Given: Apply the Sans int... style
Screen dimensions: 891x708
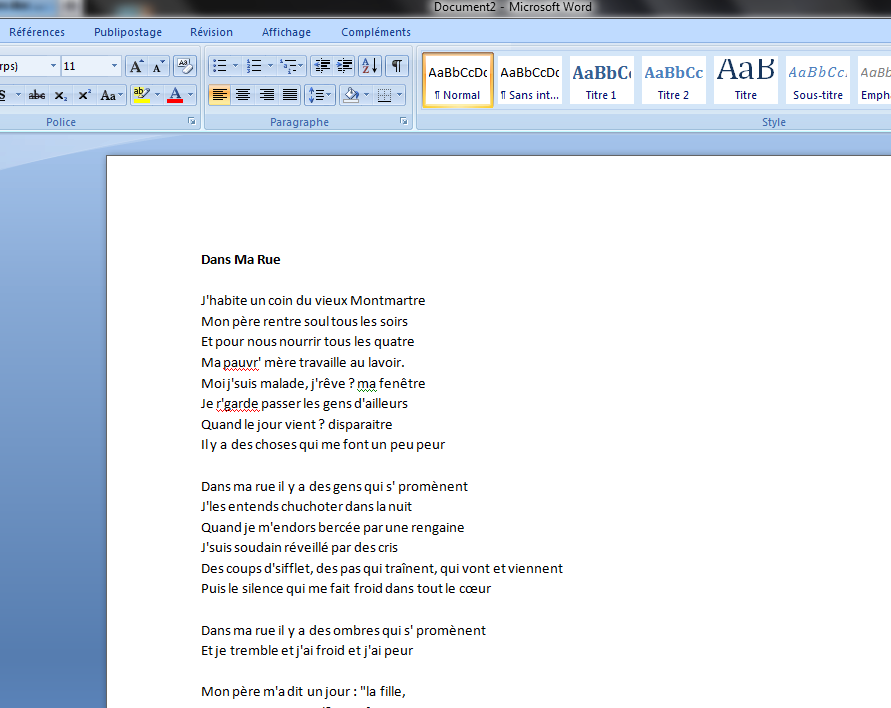Looking at the screenshot, I should click(x=530, y=80).
